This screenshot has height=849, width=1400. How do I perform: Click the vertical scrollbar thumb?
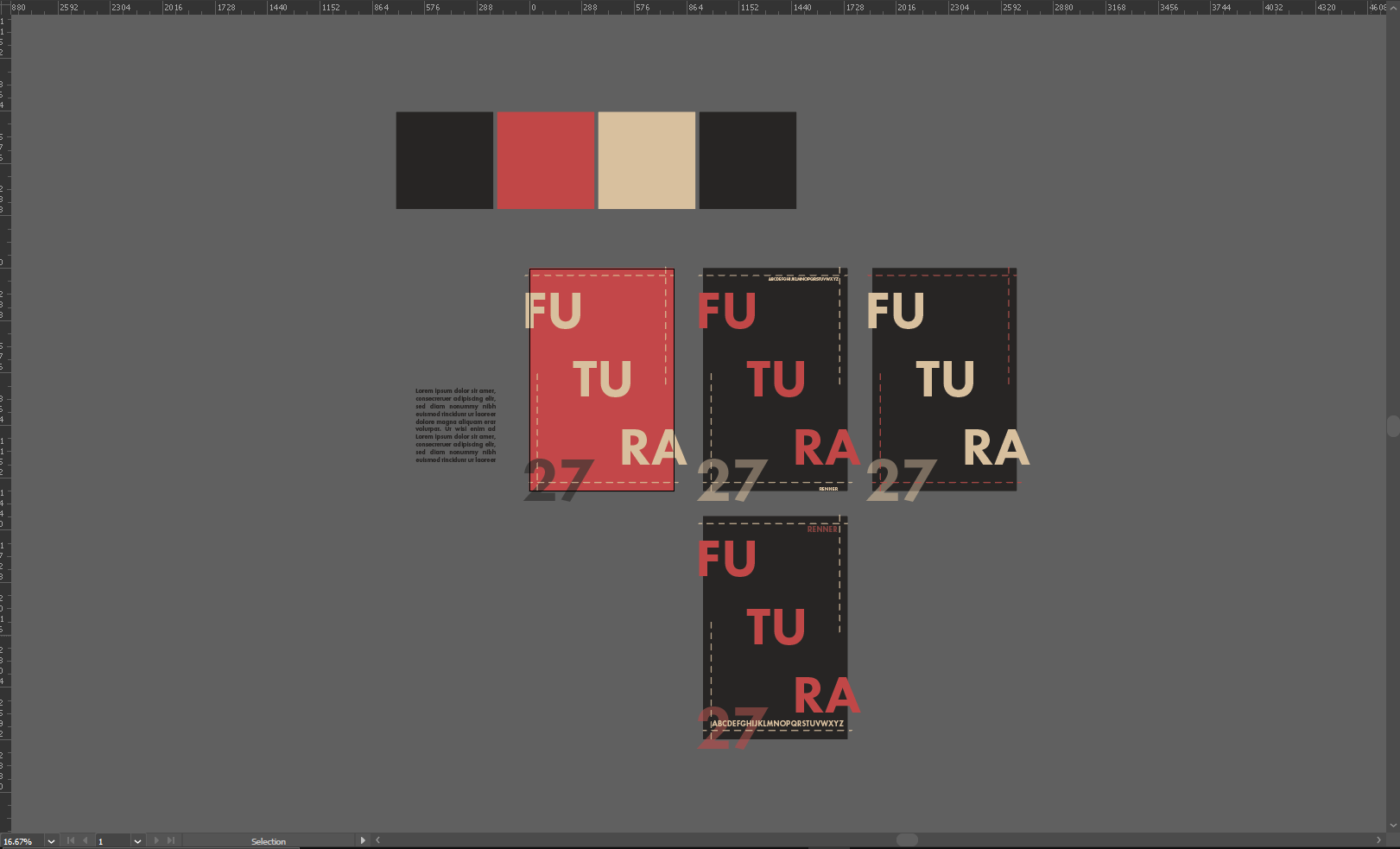point(1393,427)
